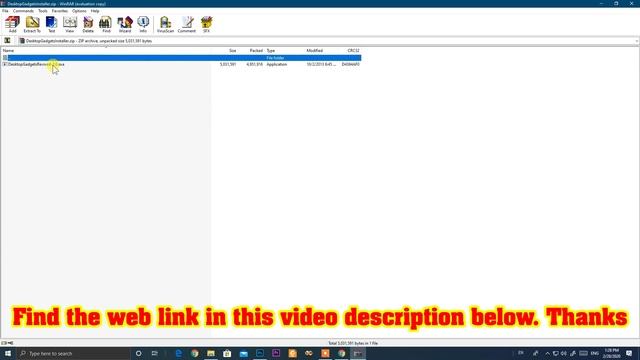Image resolution: width=640 pixels, height=360 pixels.
Task: Expand the address bar dropdown arrow
Action: click(x=636, y=41)
